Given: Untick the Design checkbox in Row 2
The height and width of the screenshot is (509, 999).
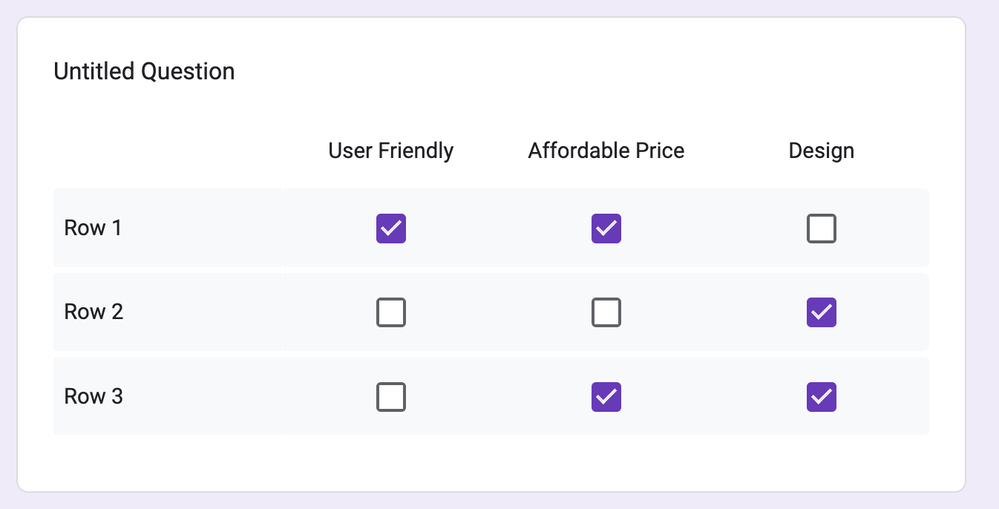Looking at the screenshot, I should coord(821,313).
